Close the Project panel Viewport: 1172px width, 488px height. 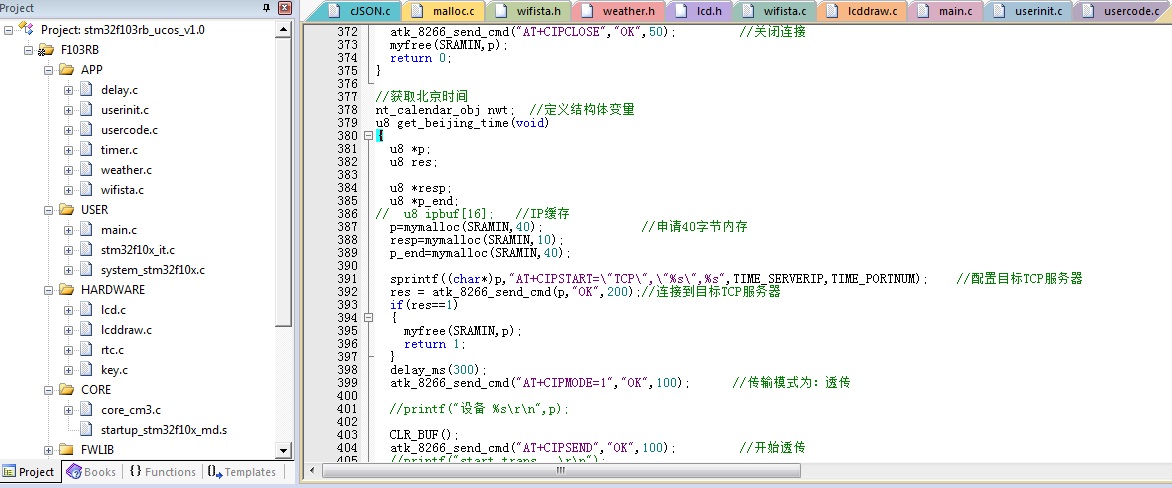[x=284, y=8]
